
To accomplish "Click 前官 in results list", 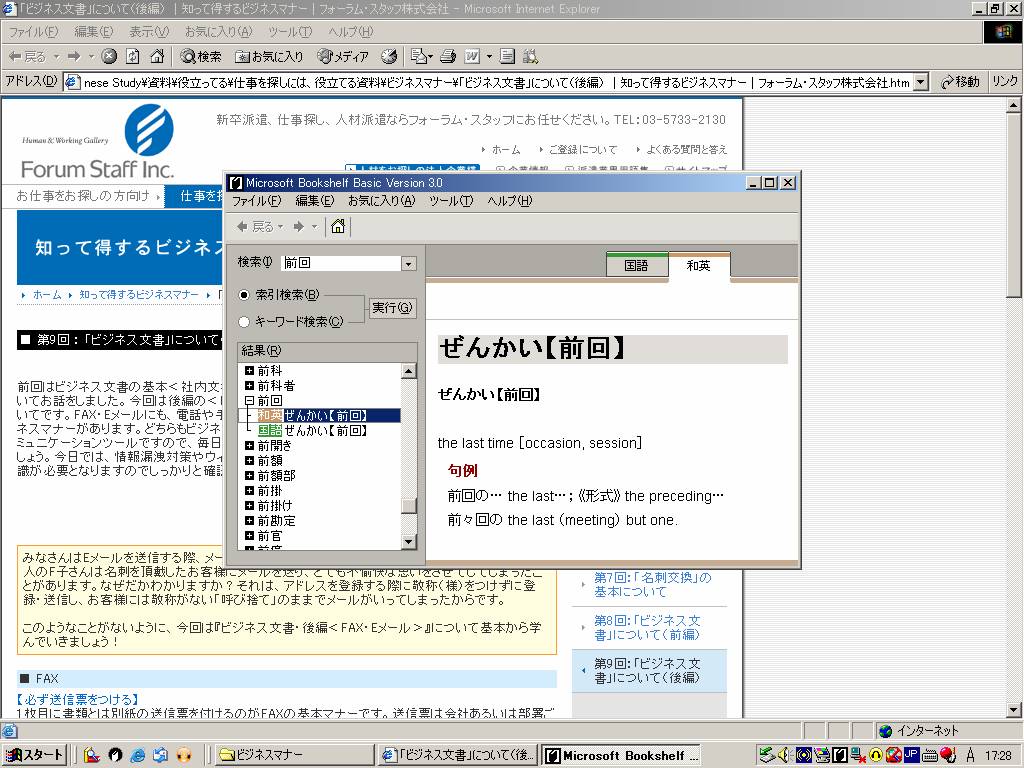I will point(270,536).
